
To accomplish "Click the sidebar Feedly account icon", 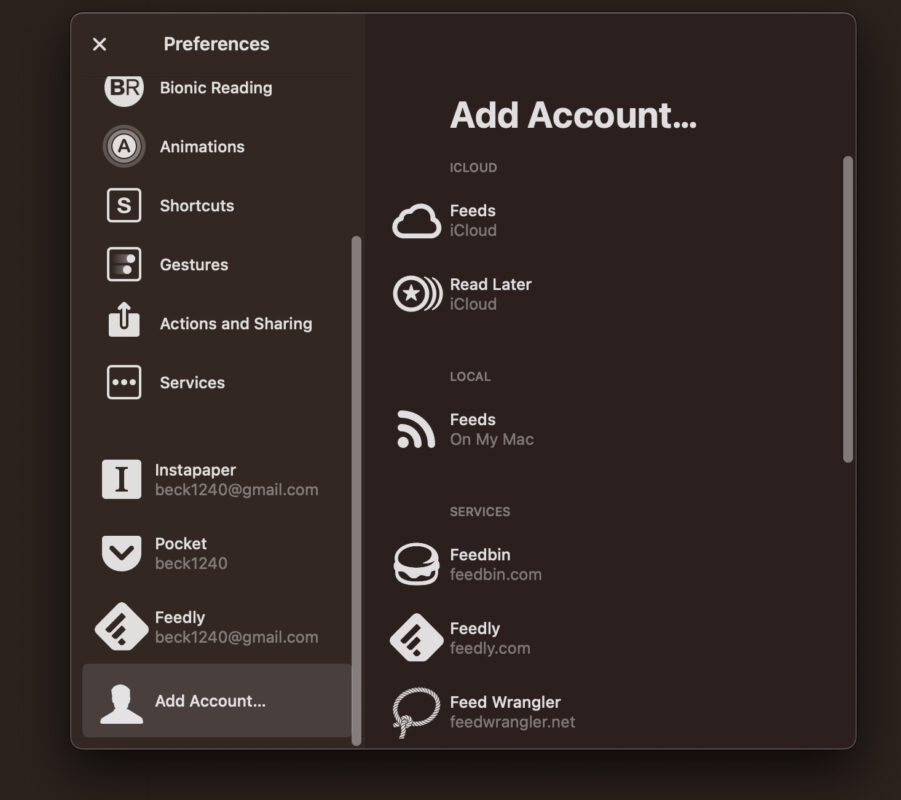I will click(x=121, y=626).
